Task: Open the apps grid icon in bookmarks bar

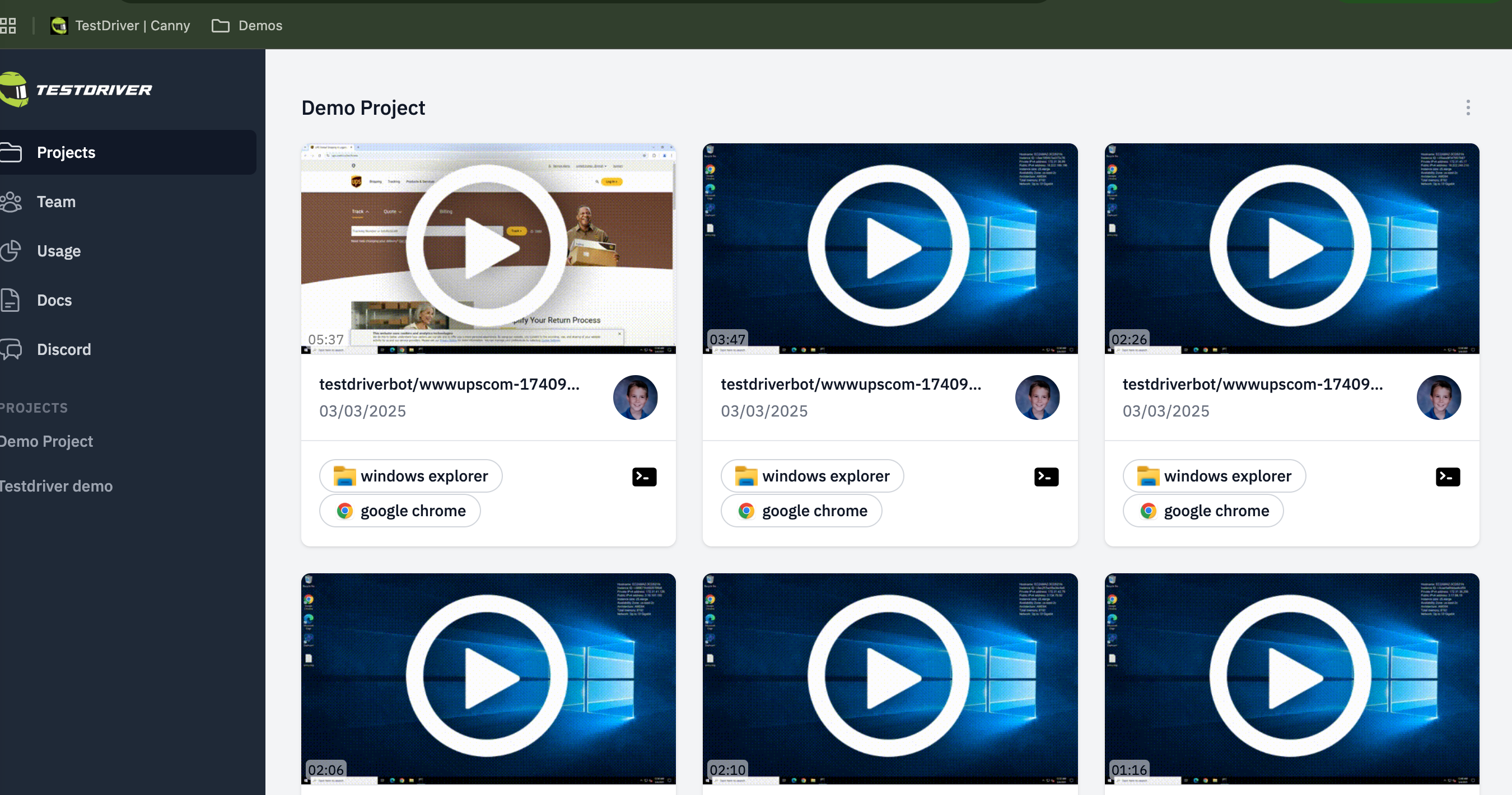Action: (8, 25)
